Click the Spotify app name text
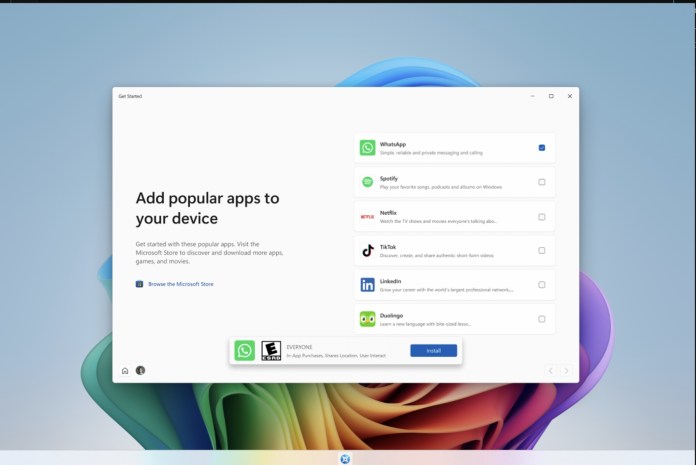The height and width of the screenshot is (465, 696). click(x=389, y=178)
